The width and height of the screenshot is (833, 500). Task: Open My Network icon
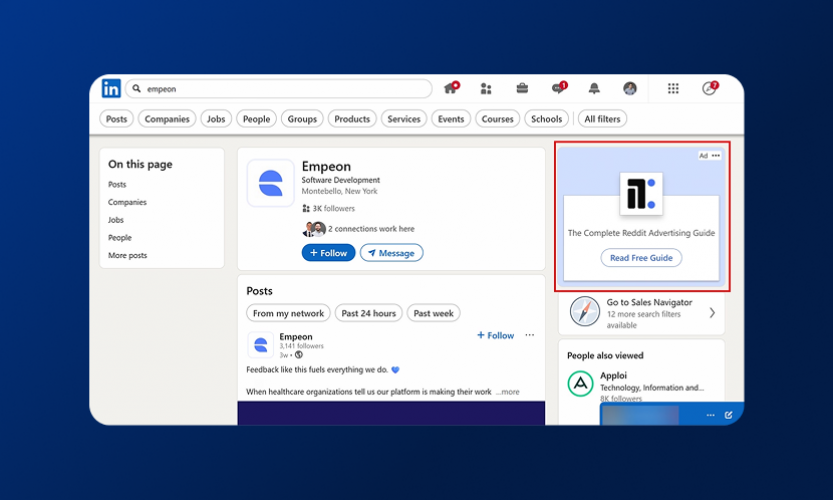[486, 89]
